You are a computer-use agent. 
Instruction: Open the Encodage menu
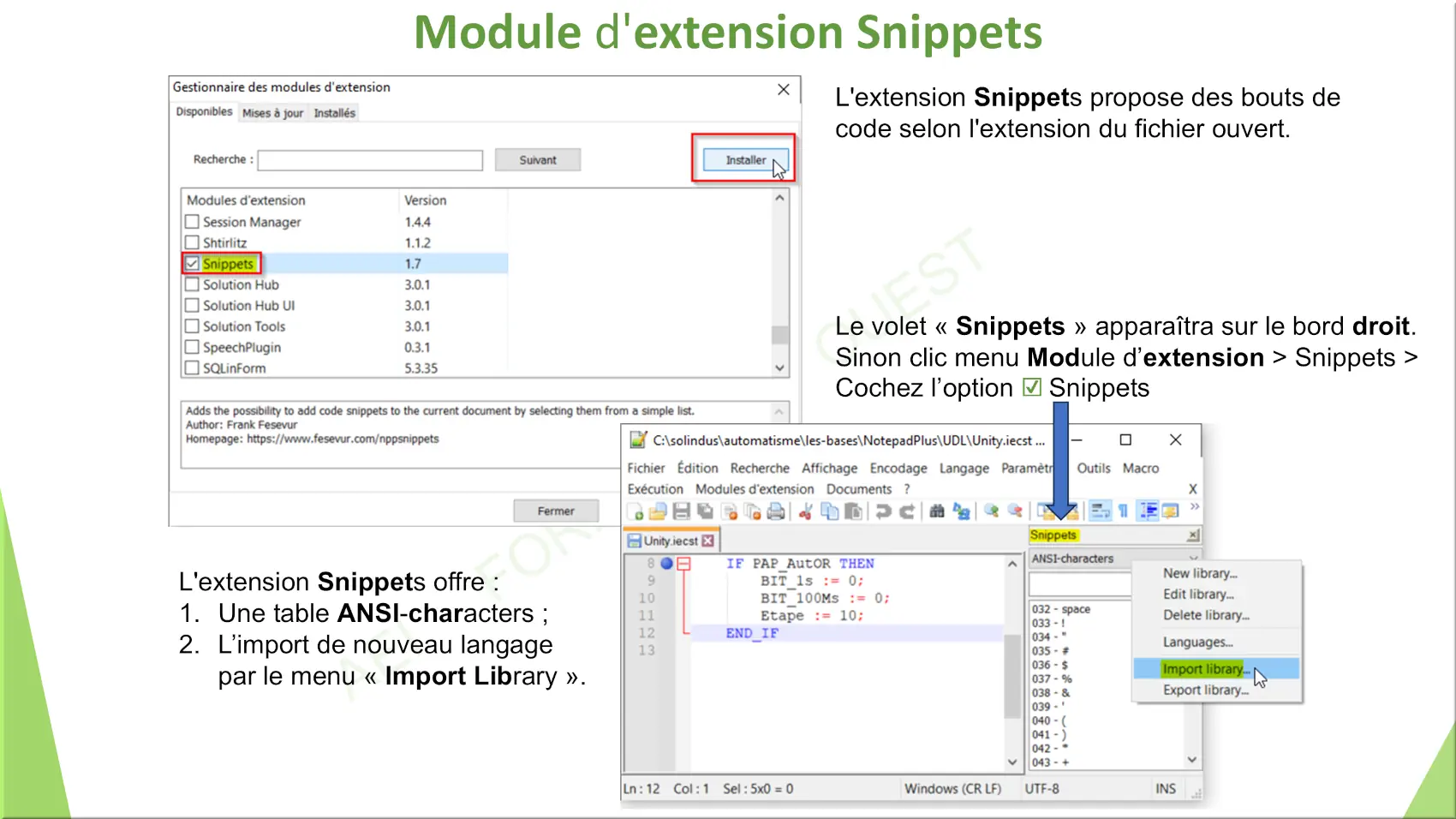[898, 469]
